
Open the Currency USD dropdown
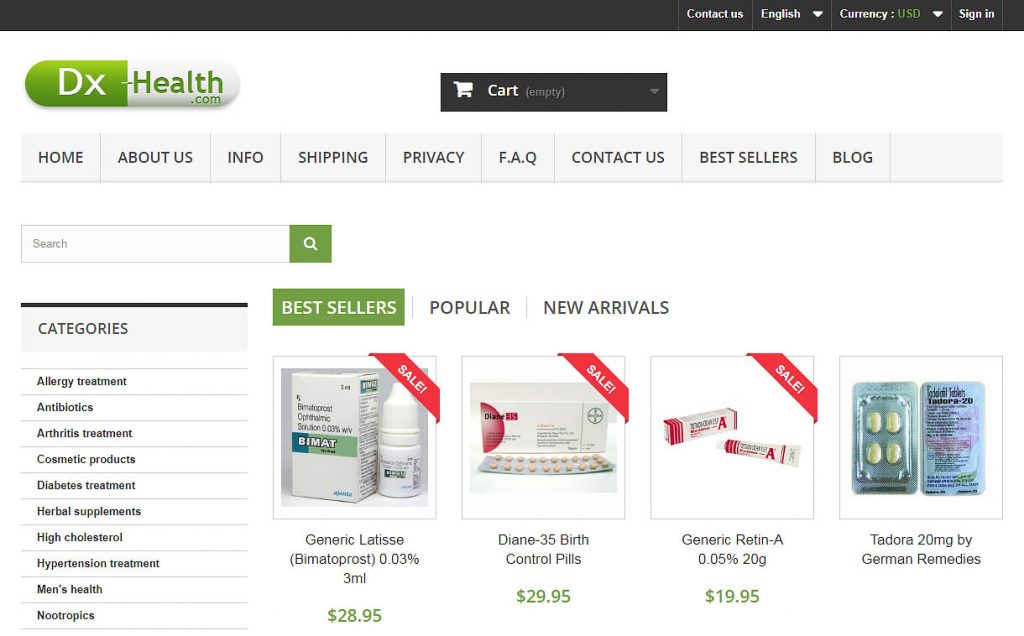[891, 14]
